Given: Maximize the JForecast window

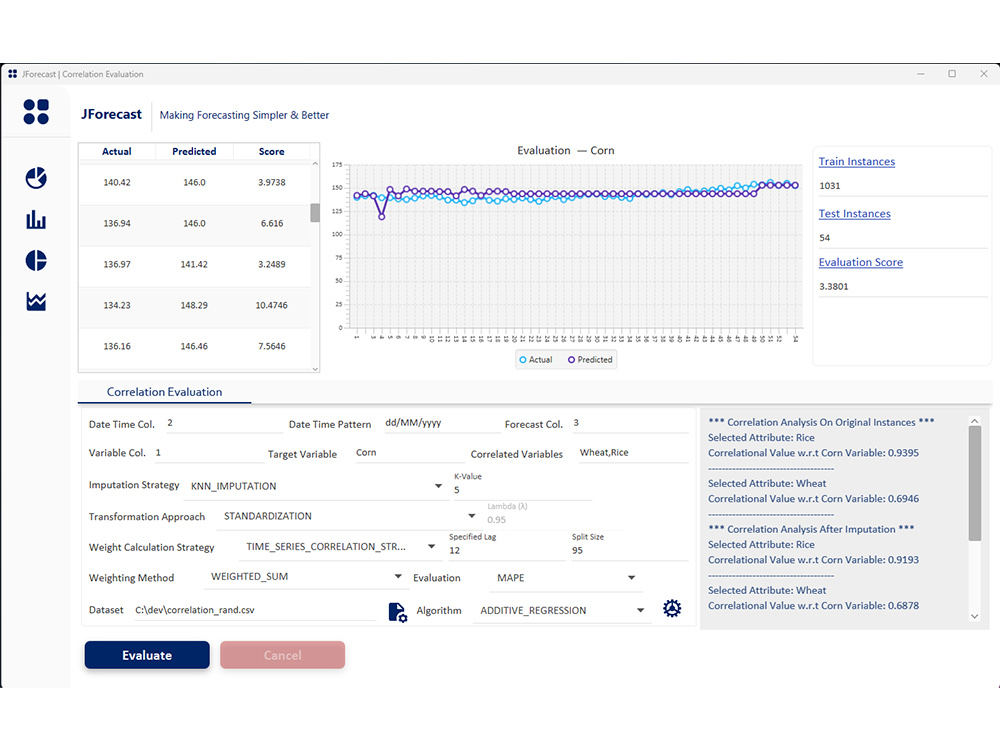Looking at the screenshot, I should click(952, 74).
